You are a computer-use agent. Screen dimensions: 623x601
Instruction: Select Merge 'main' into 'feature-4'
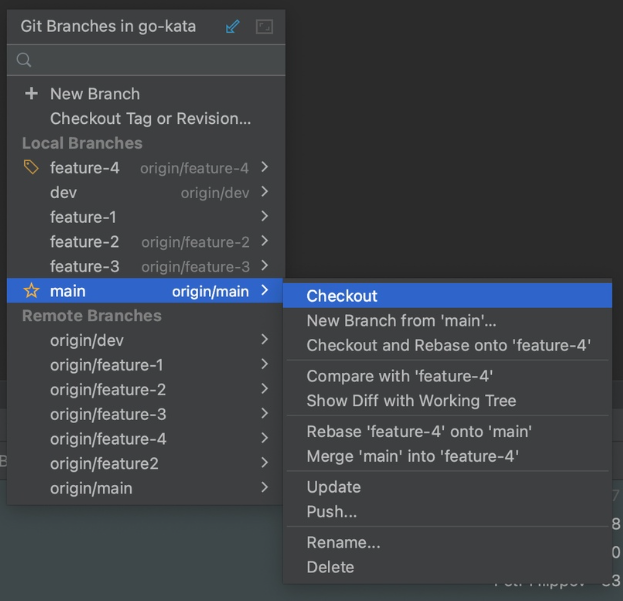(413, 456)
